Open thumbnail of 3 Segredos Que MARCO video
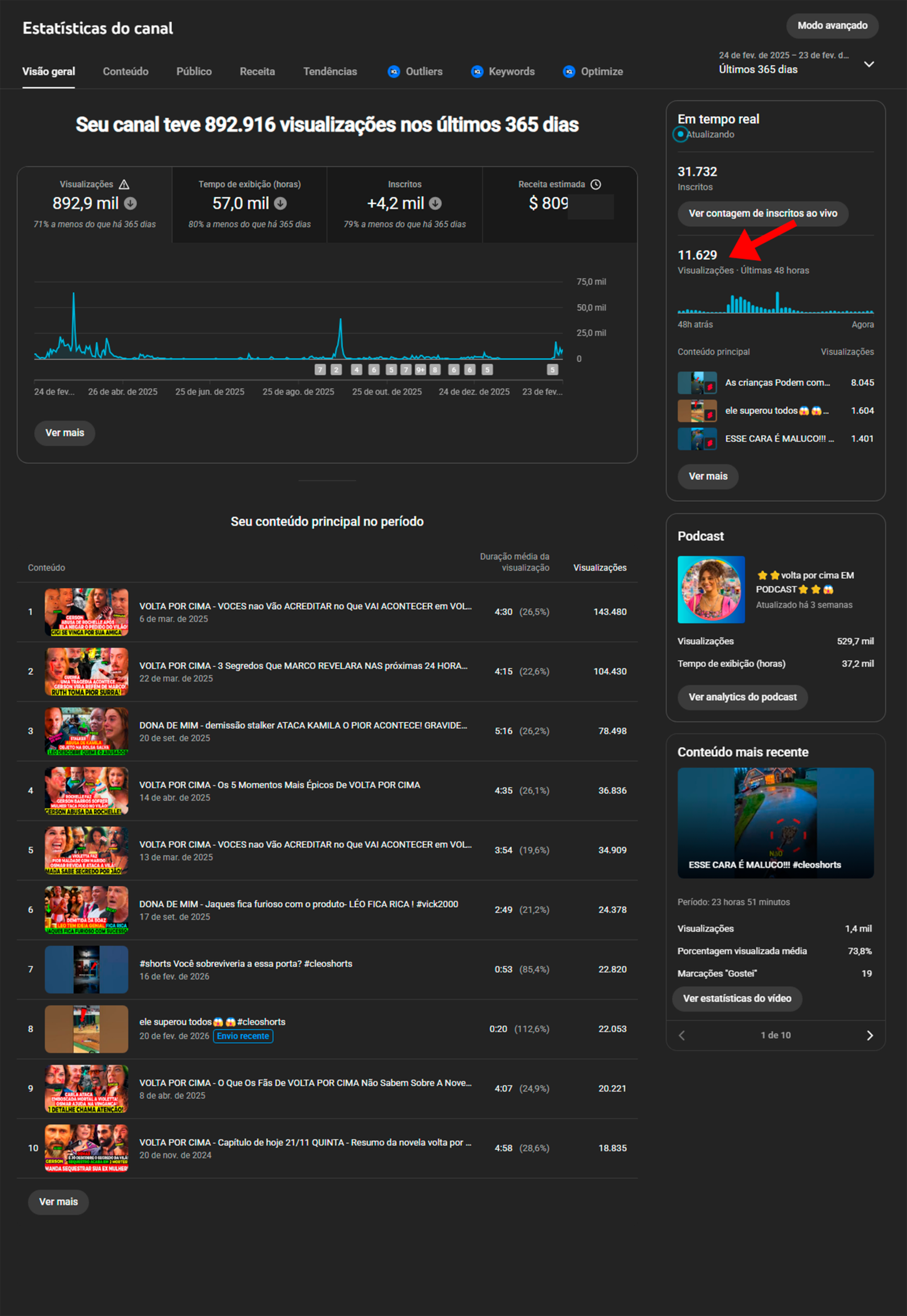Image resolution: width=907 pixels, height=1316 pixels. (x=86, y=671)
